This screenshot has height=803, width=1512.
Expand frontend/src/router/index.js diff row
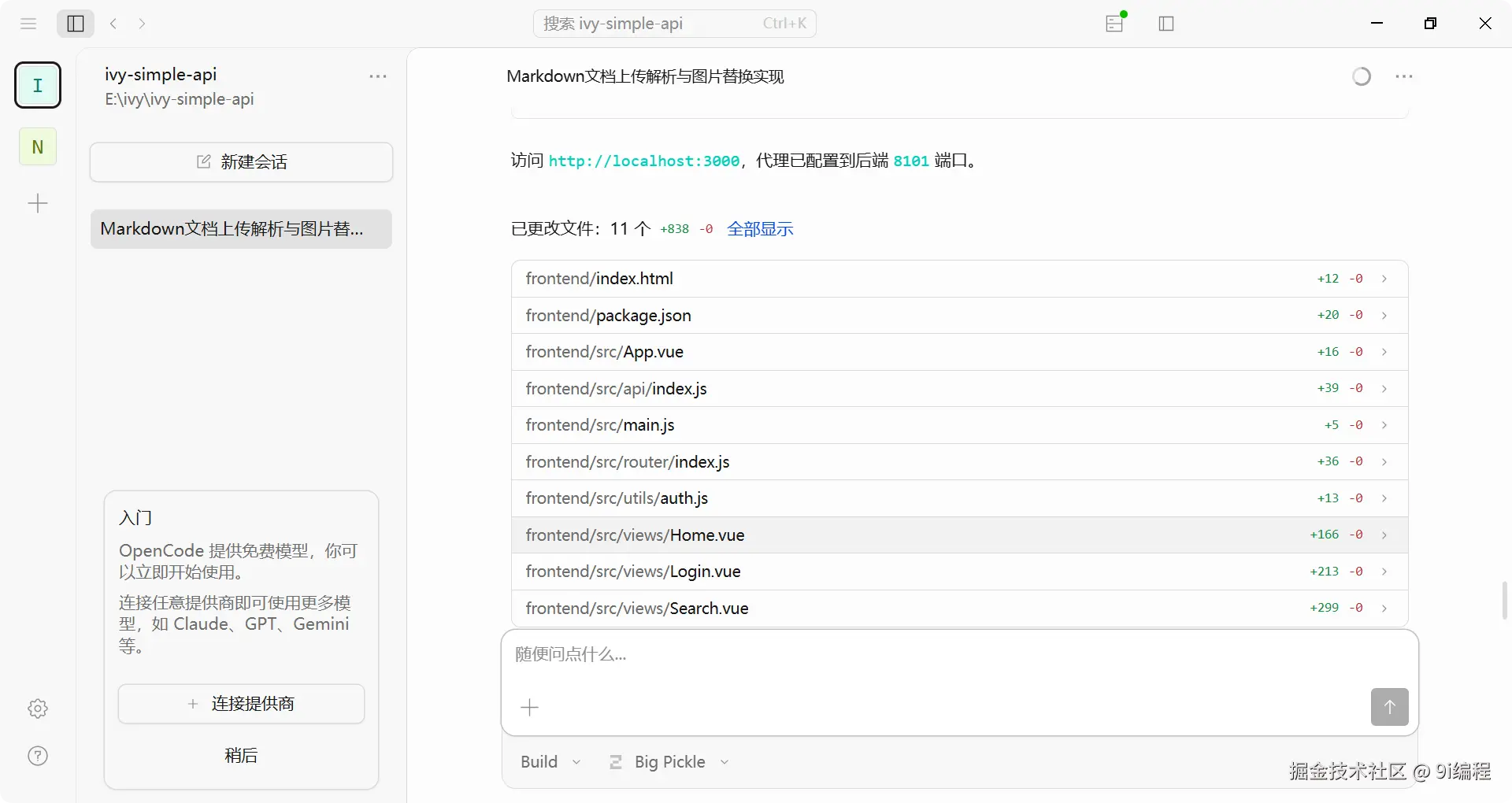coord(959,462)
